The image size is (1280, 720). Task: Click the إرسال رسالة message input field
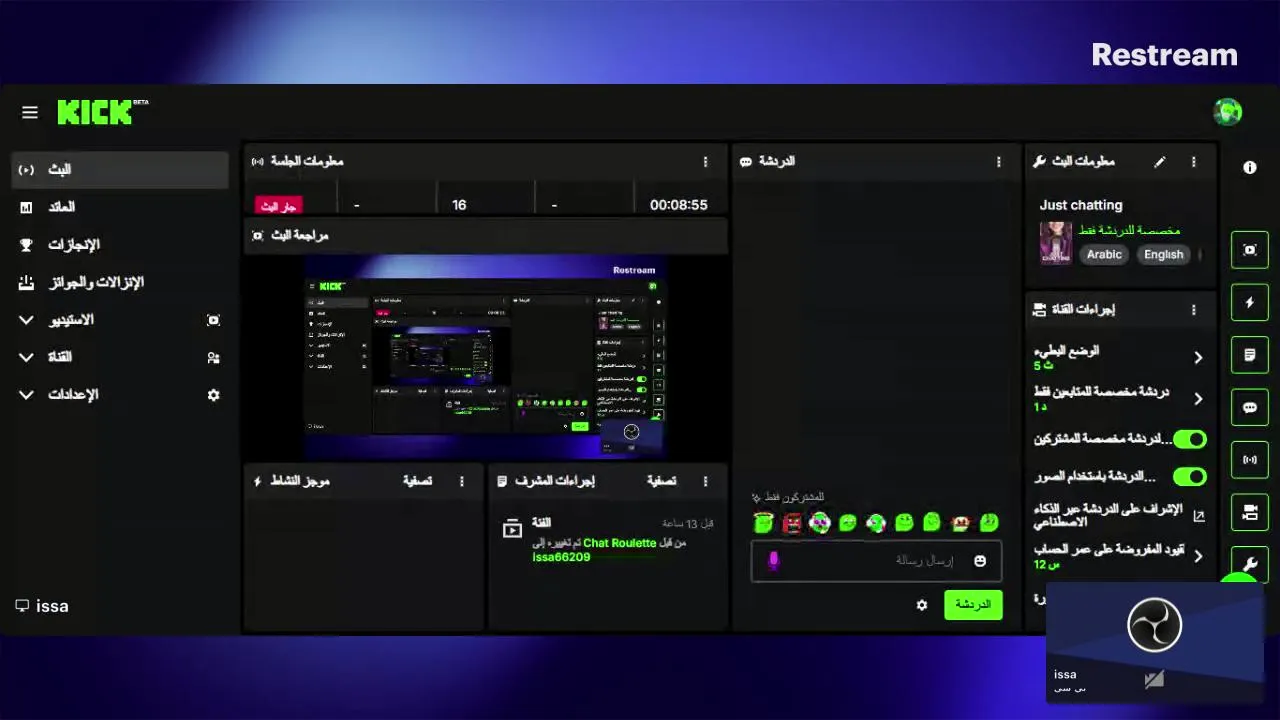point(876,561)
